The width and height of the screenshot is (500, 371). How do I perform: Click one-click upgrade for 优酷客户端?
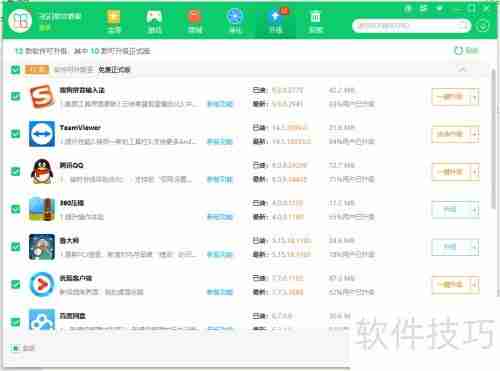450,285
